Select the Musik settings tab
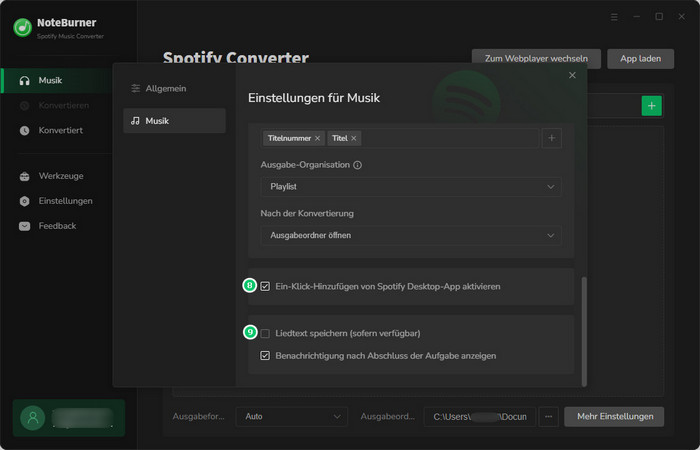The image size is (700, 450). point(174,121)
